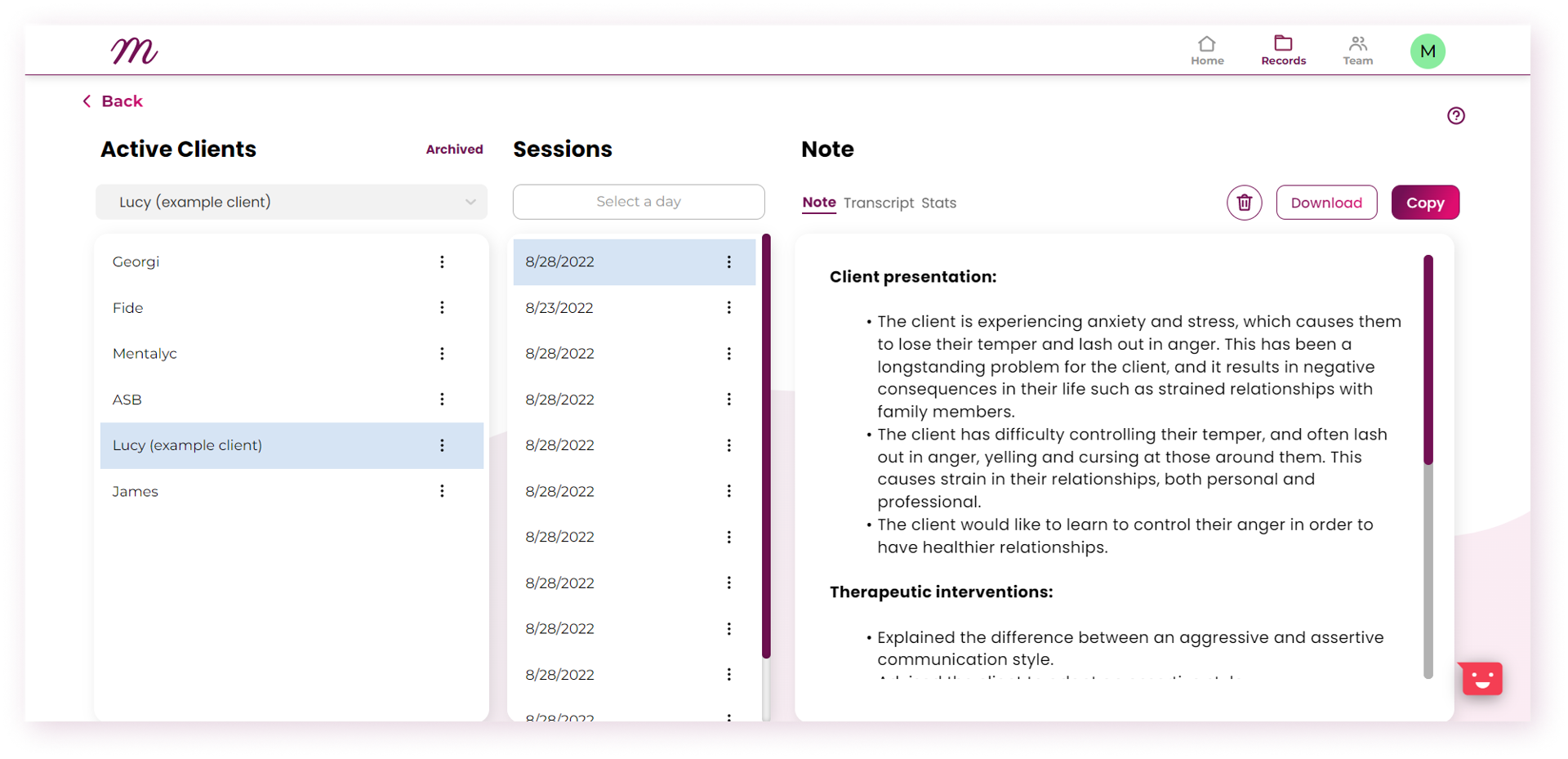Click the green M profile avatar
This screenshot has width=1568, height=759.
[1428, 51]
